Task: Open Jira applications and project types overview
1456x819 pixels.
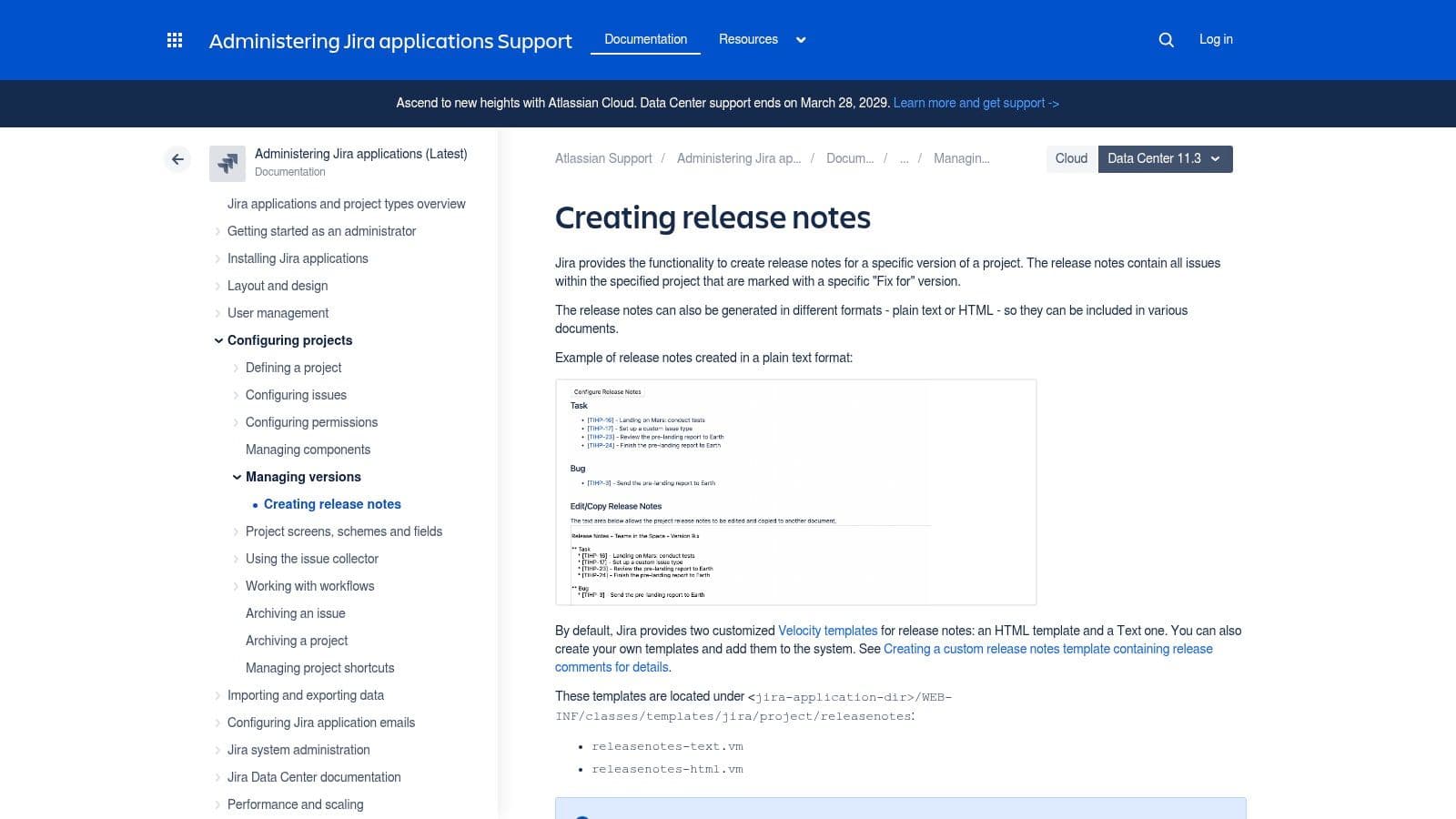Action: (346, 204)
